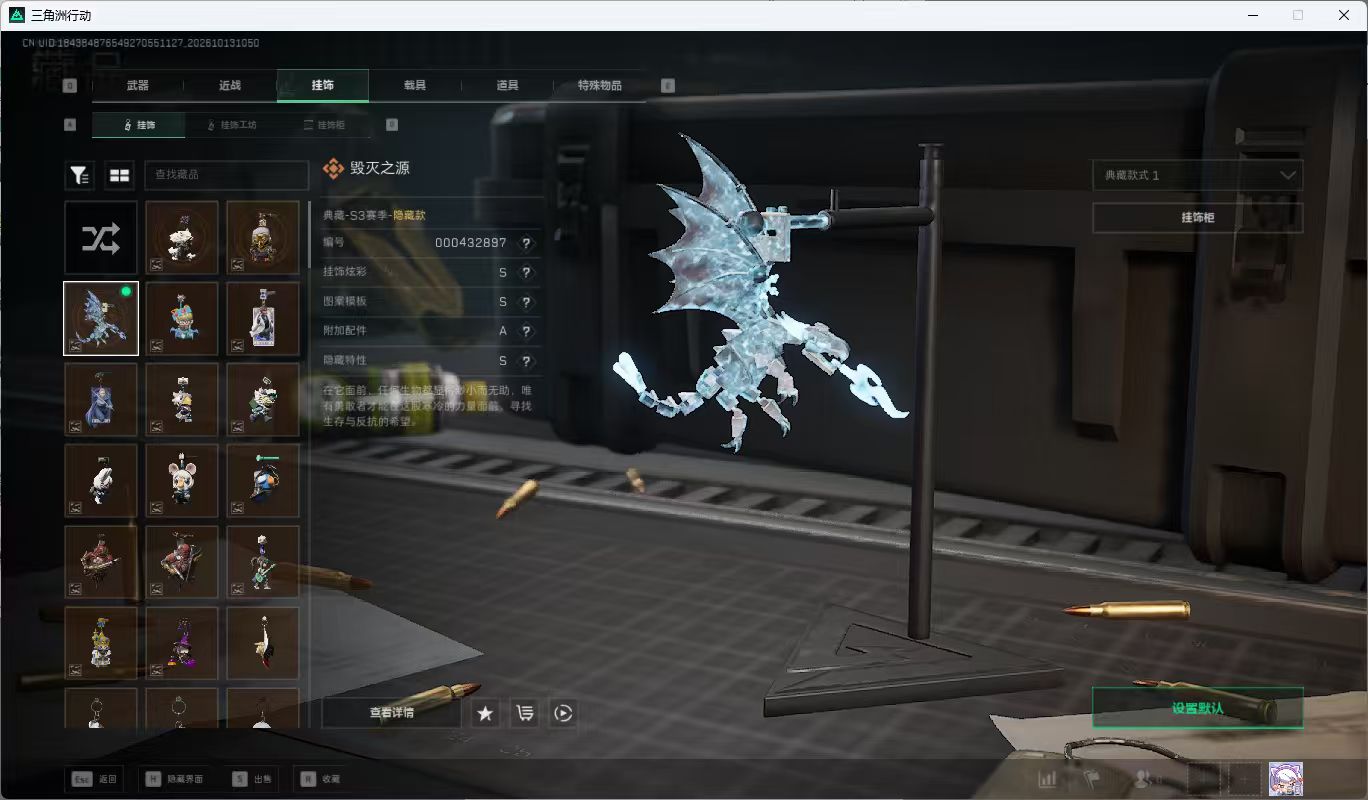Play the charm preview animation icon
Screen dimensions: 1368x800
563,713
